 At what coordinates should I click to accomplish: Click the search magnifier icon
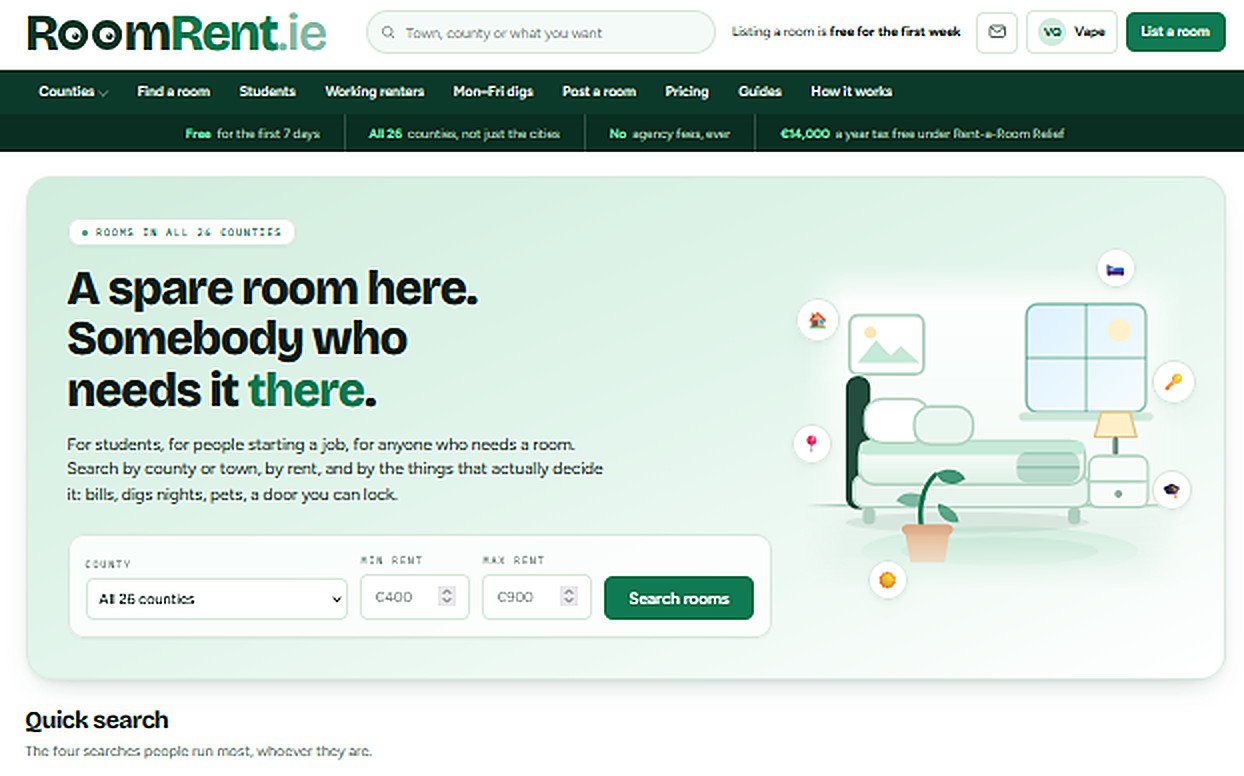[x=389, y=33]
